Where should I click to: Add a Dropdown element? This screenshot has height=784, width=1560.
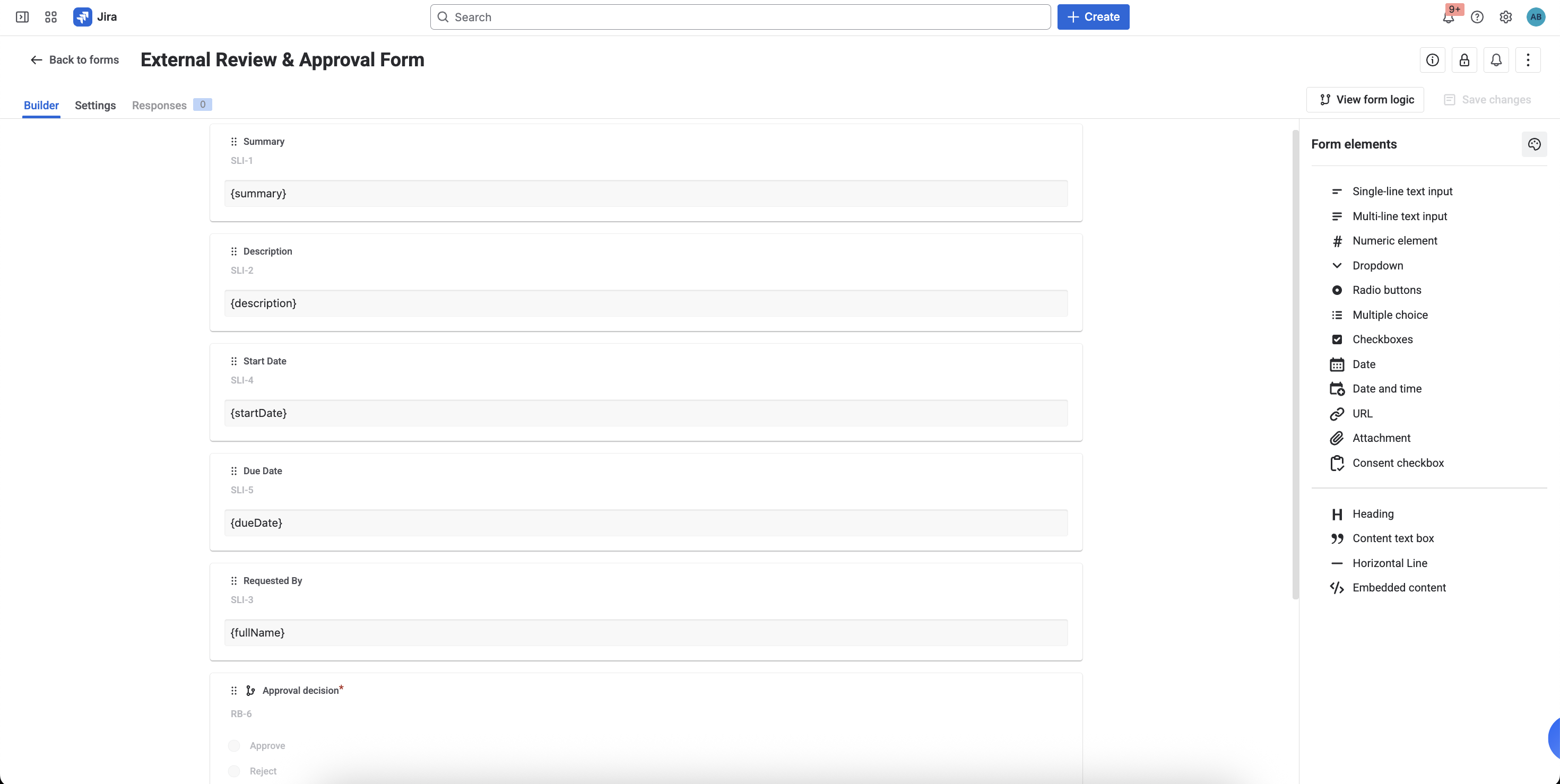click(1377, 265)
